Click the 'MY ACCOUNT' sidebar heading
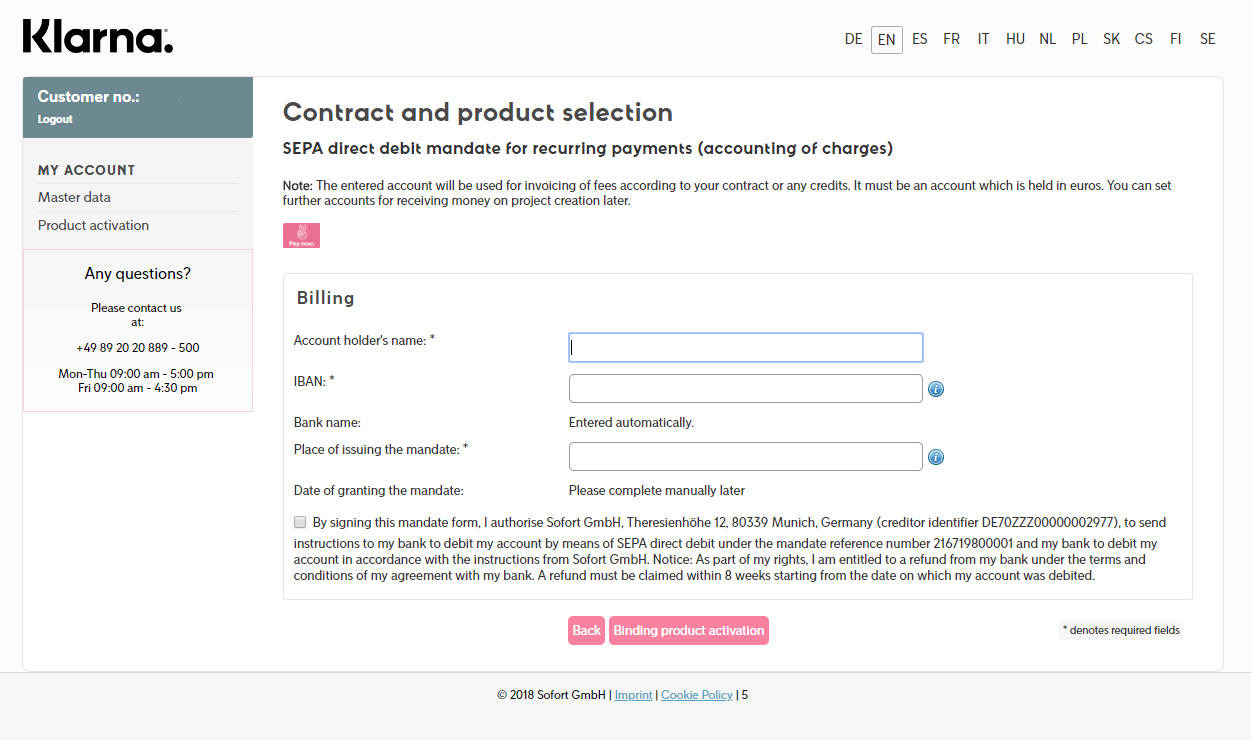The image size is (1251, 740). 86,170
